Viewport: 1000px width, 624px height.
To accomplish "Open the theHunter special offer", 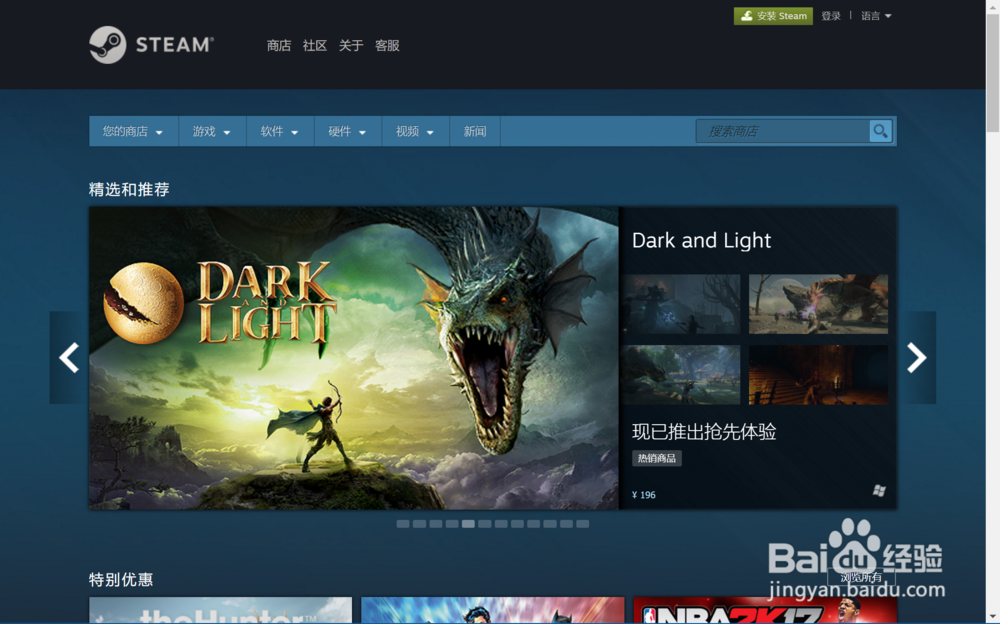I will [x=221, y=611].
